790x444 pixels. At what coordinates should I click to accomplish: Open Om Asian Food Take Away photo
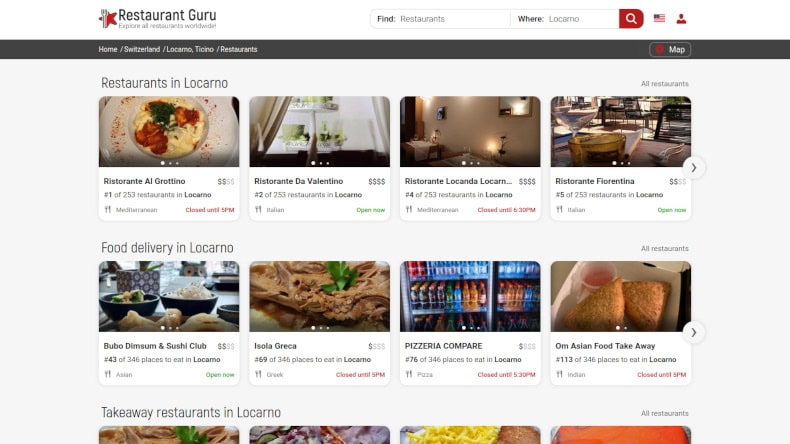pyautogui.click(x=621, y=296)
